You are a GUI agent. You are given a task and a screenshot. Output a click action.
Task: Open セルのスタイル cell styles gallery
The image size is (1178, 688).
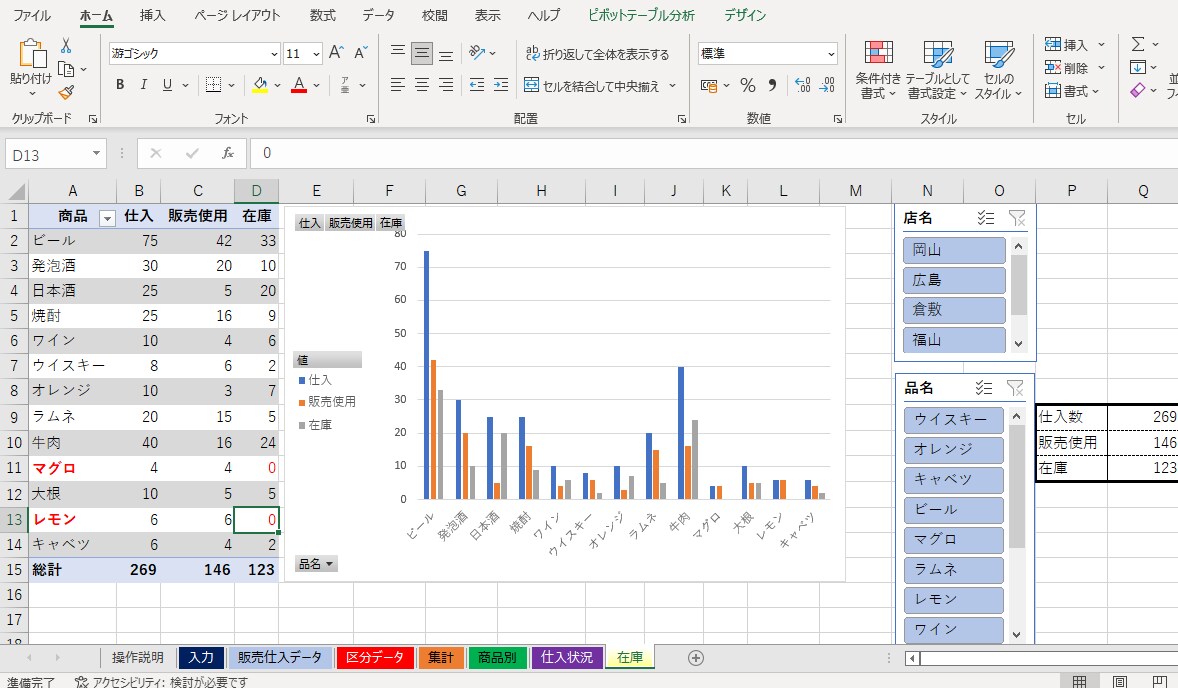tap(998, 70)
